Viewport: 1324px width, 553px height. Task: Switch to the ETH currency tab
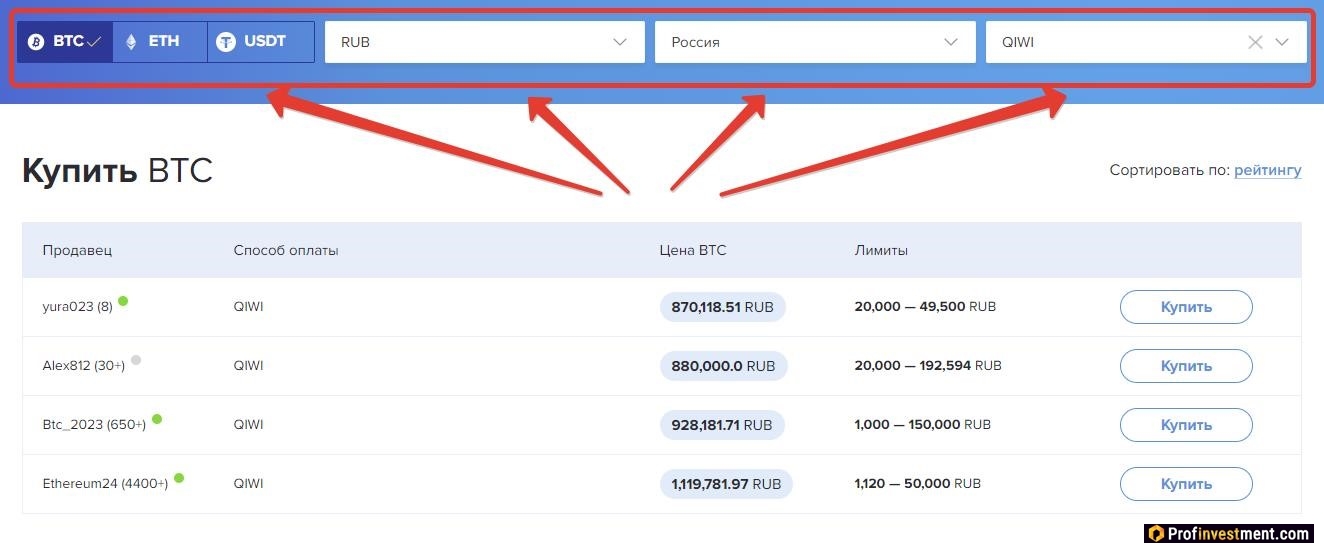160,42
